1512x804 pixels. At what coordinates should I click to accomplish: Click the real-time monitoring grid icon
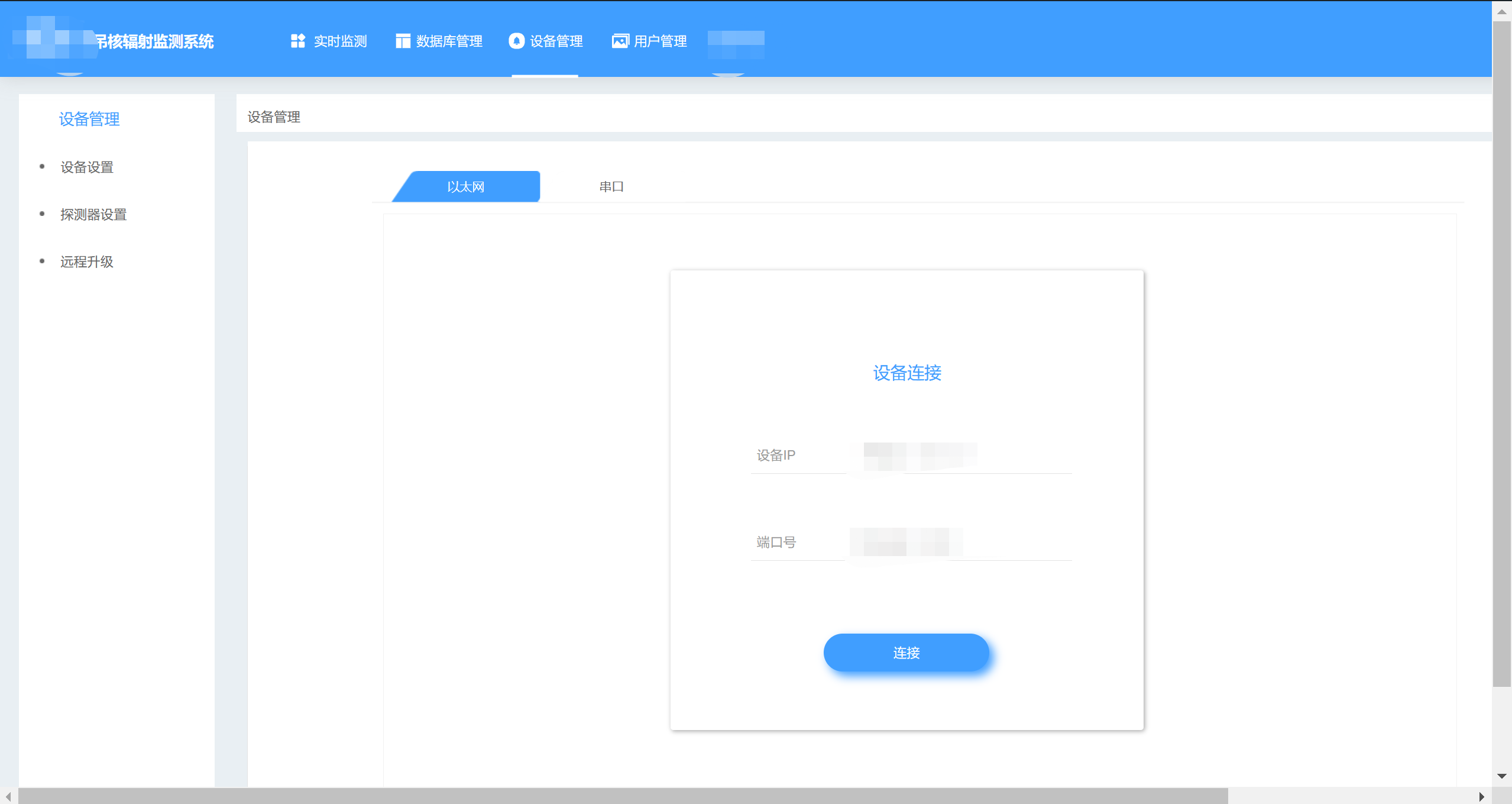[x=298, y=41]
